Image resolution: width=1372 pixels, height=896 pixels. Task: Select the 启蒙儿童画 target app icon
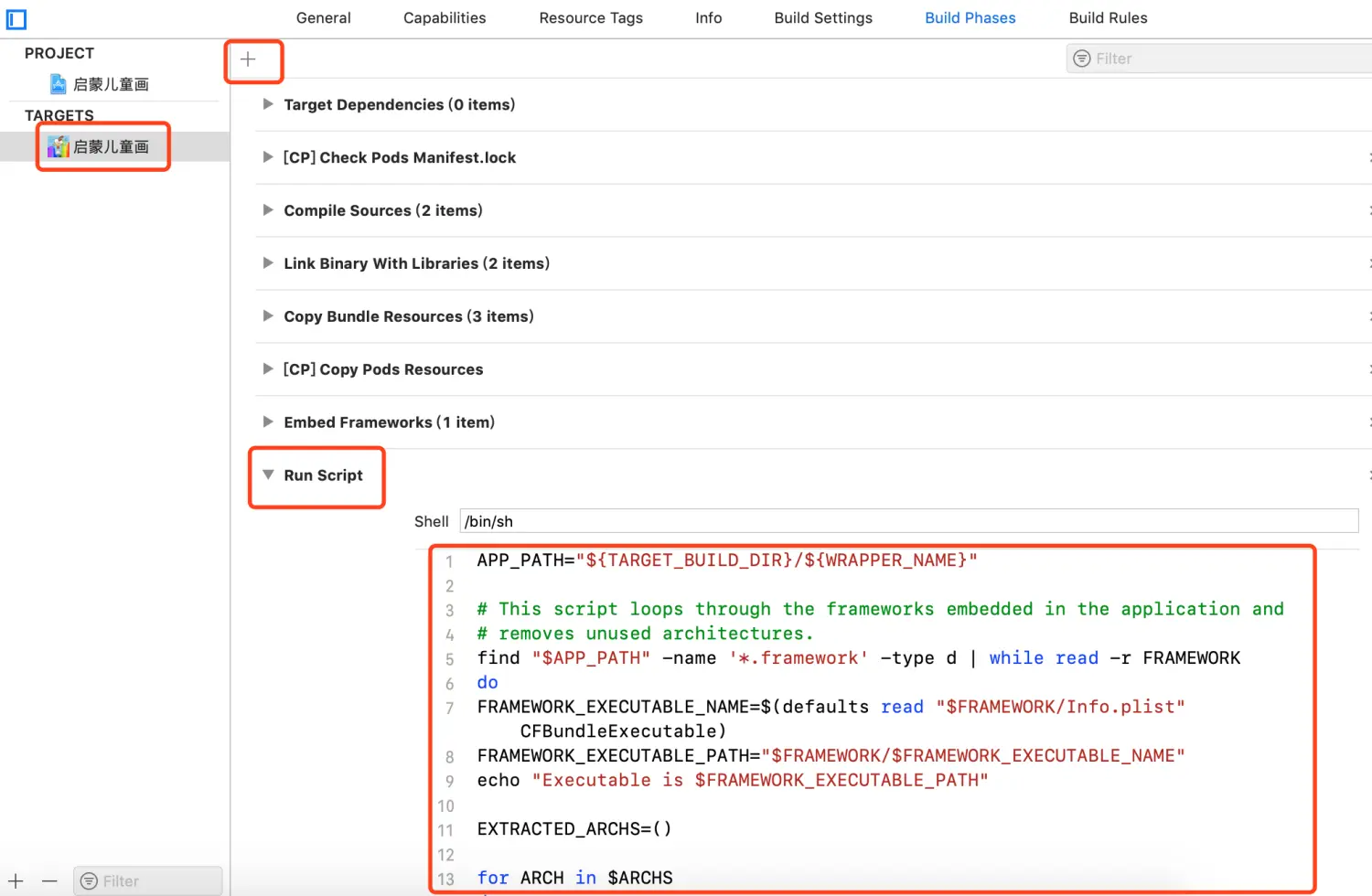[59, 146]
